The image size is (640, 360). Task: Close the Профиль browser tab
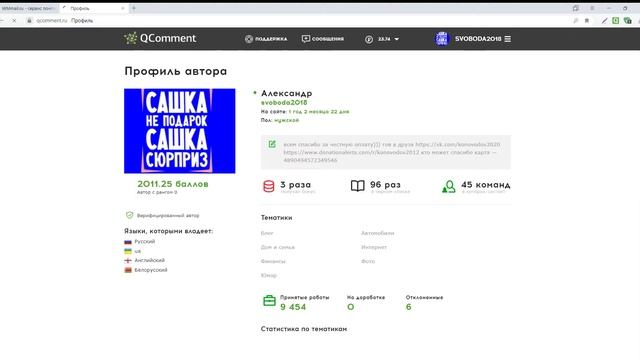coord(123,8)
